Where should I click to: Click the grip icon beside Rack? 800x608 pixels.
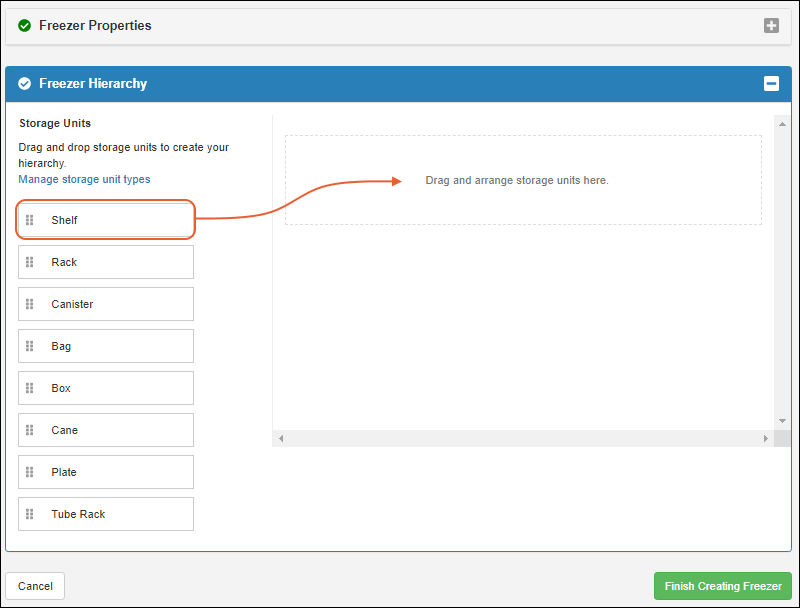pyautogui.click(x=30, y=262)
